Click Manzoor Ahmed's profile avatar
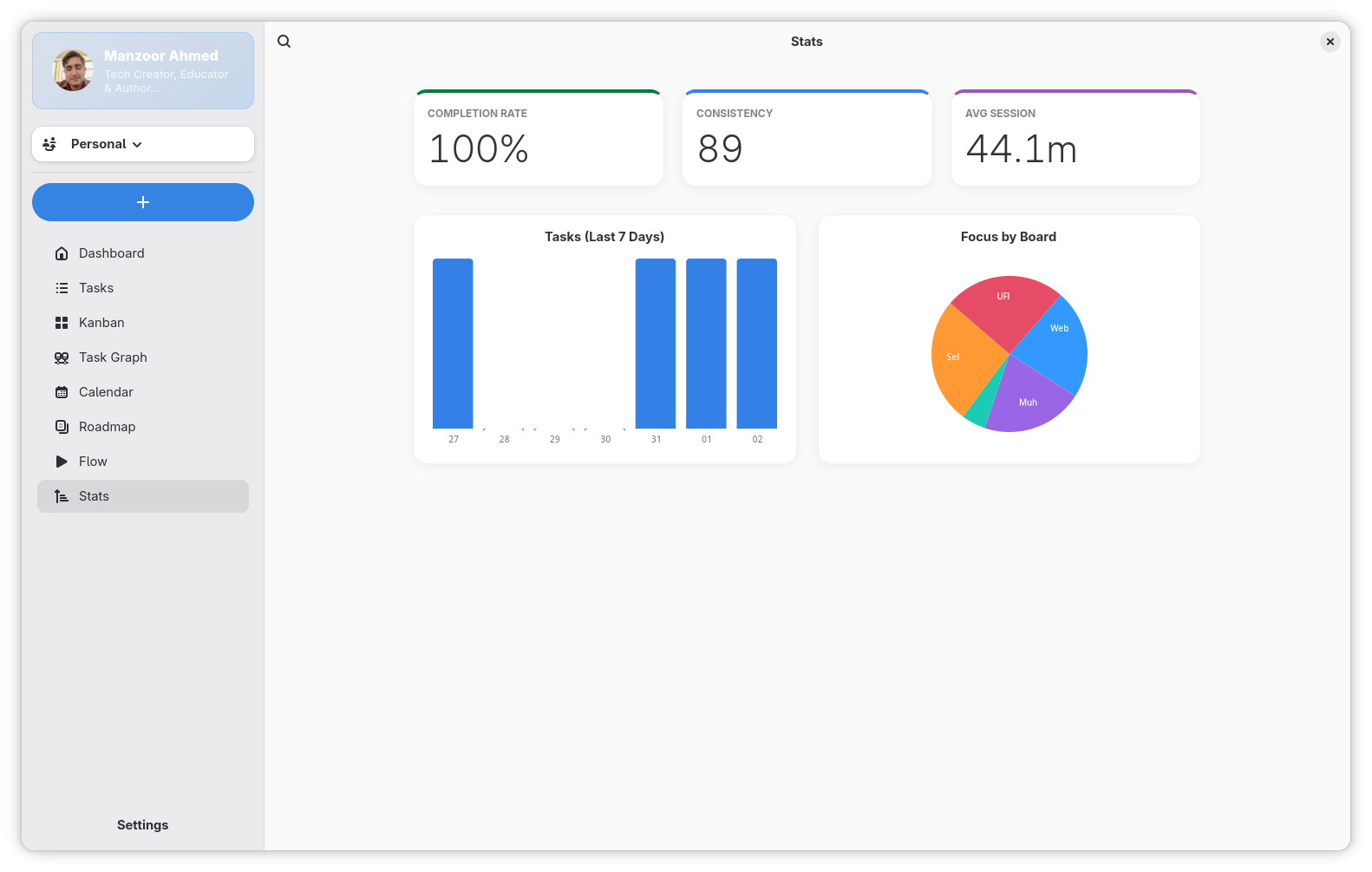This screenshot has width=1372, height=872. (73, 70)
